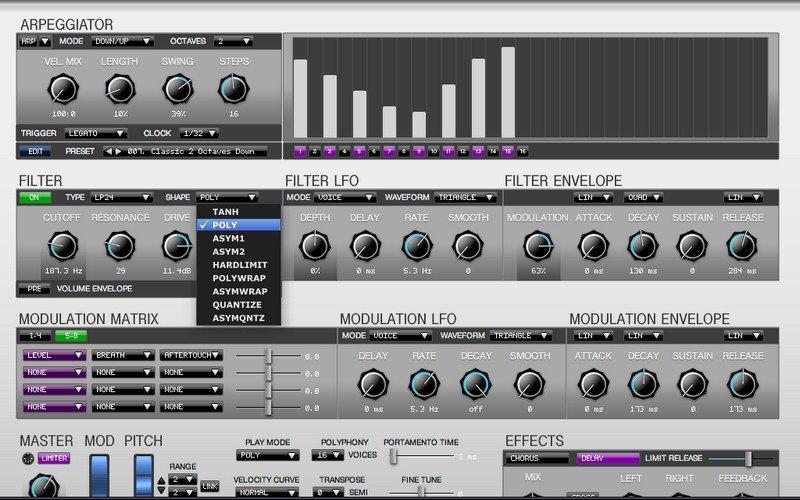800x500 pixels.
Task: Click the pitch range LINK button
Action: pos(209,486)
